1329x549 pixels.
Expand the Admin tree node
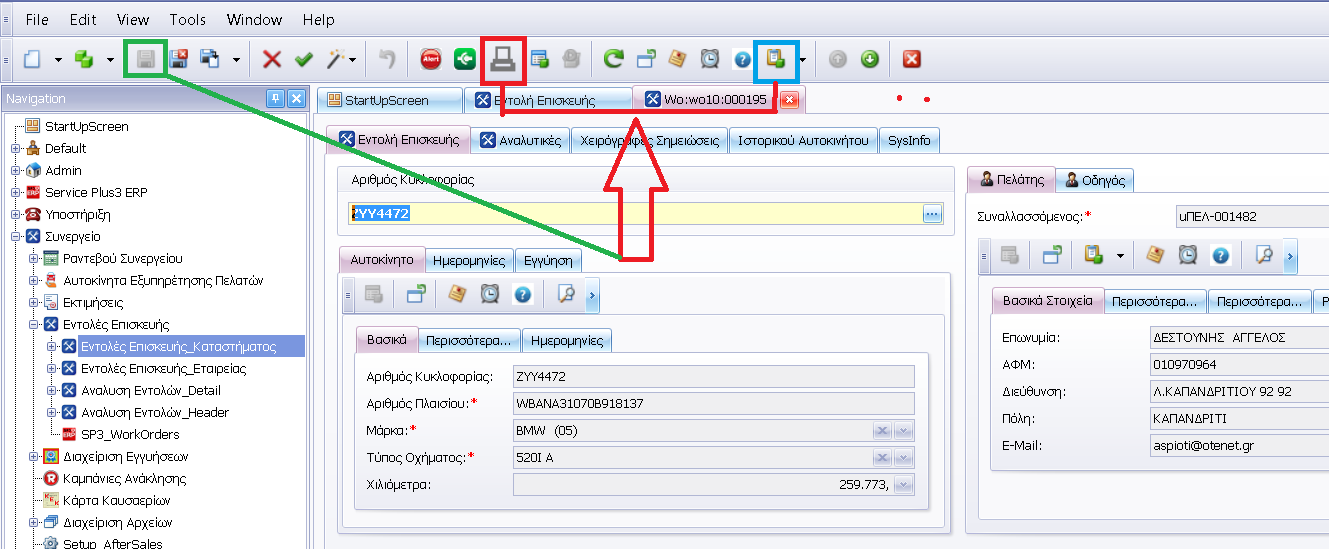(x=16, y=171)
